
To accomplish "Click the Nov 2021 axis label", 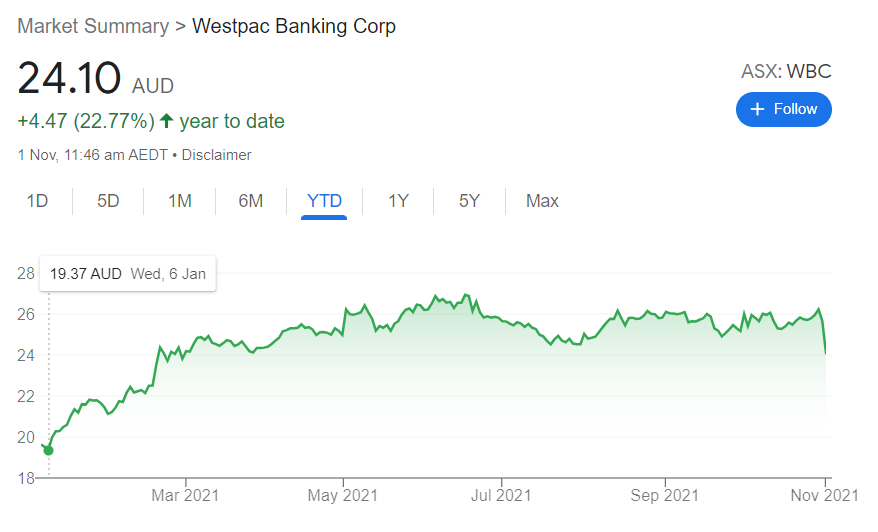I will click(x=824, y=496).
